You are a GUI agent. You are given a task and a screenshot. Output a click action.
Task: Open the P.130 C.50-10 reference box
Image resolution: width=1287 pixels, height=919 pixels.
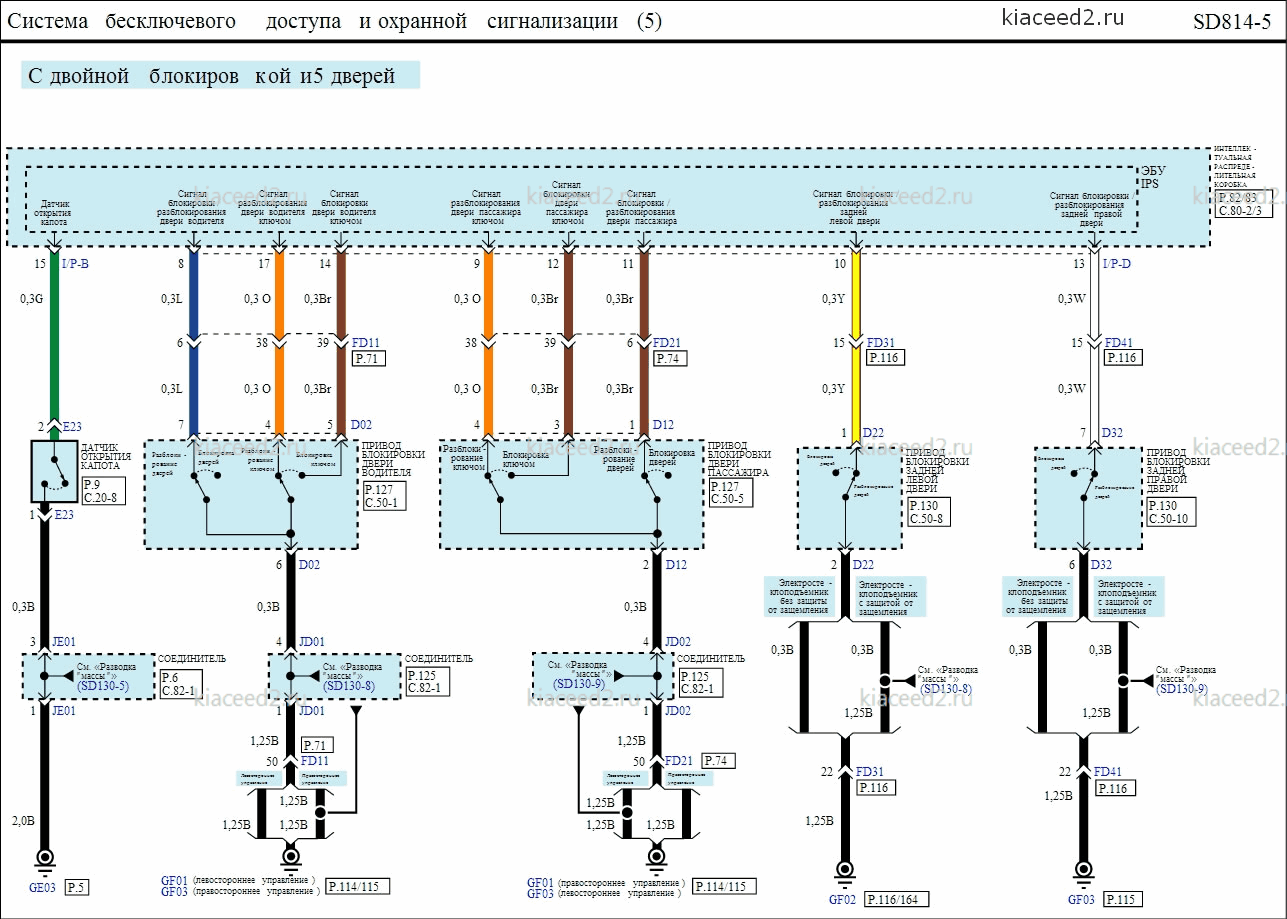point(1172,513)
